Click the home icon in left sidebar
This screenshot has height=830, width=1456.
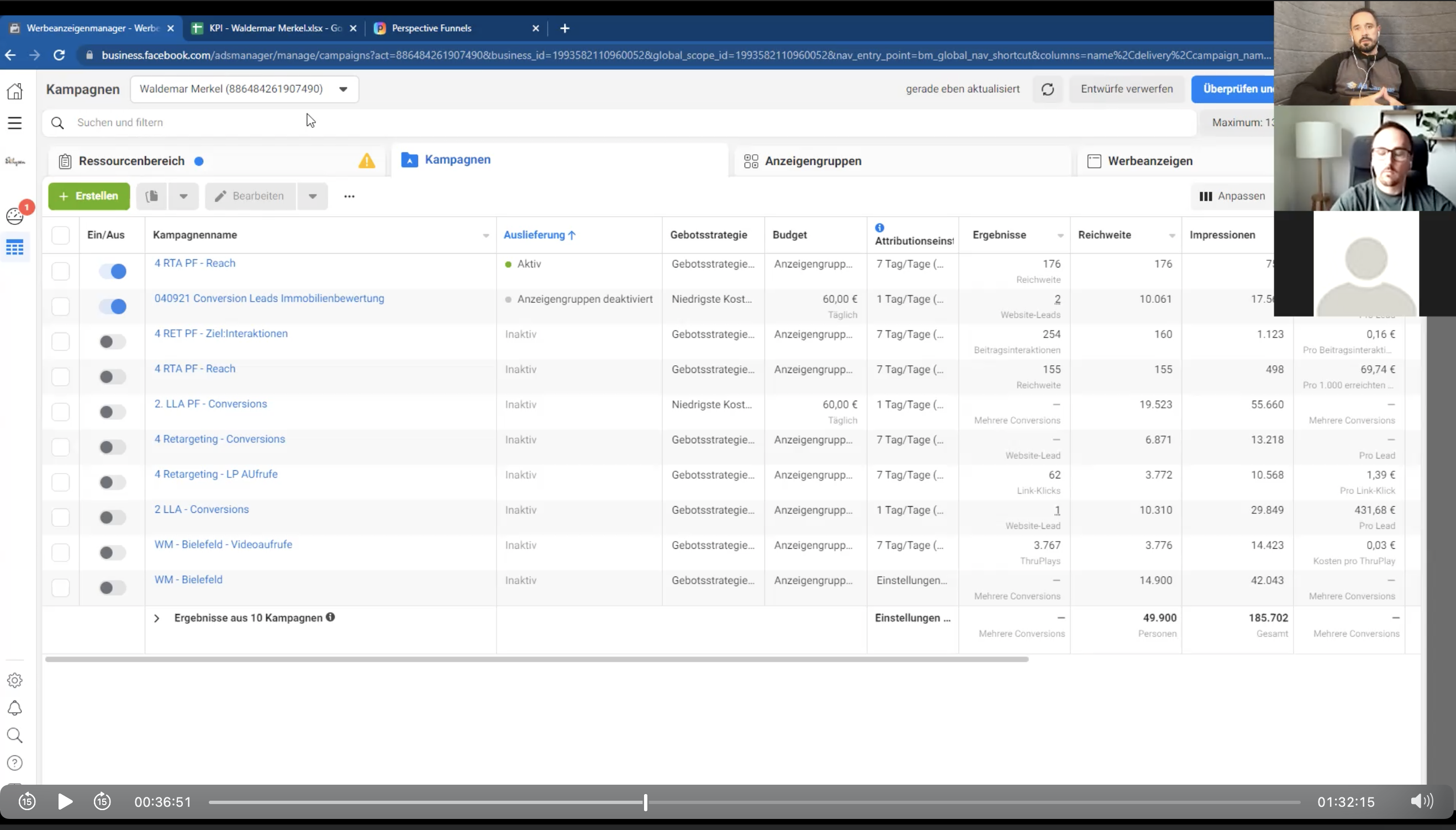click(15, 91)
